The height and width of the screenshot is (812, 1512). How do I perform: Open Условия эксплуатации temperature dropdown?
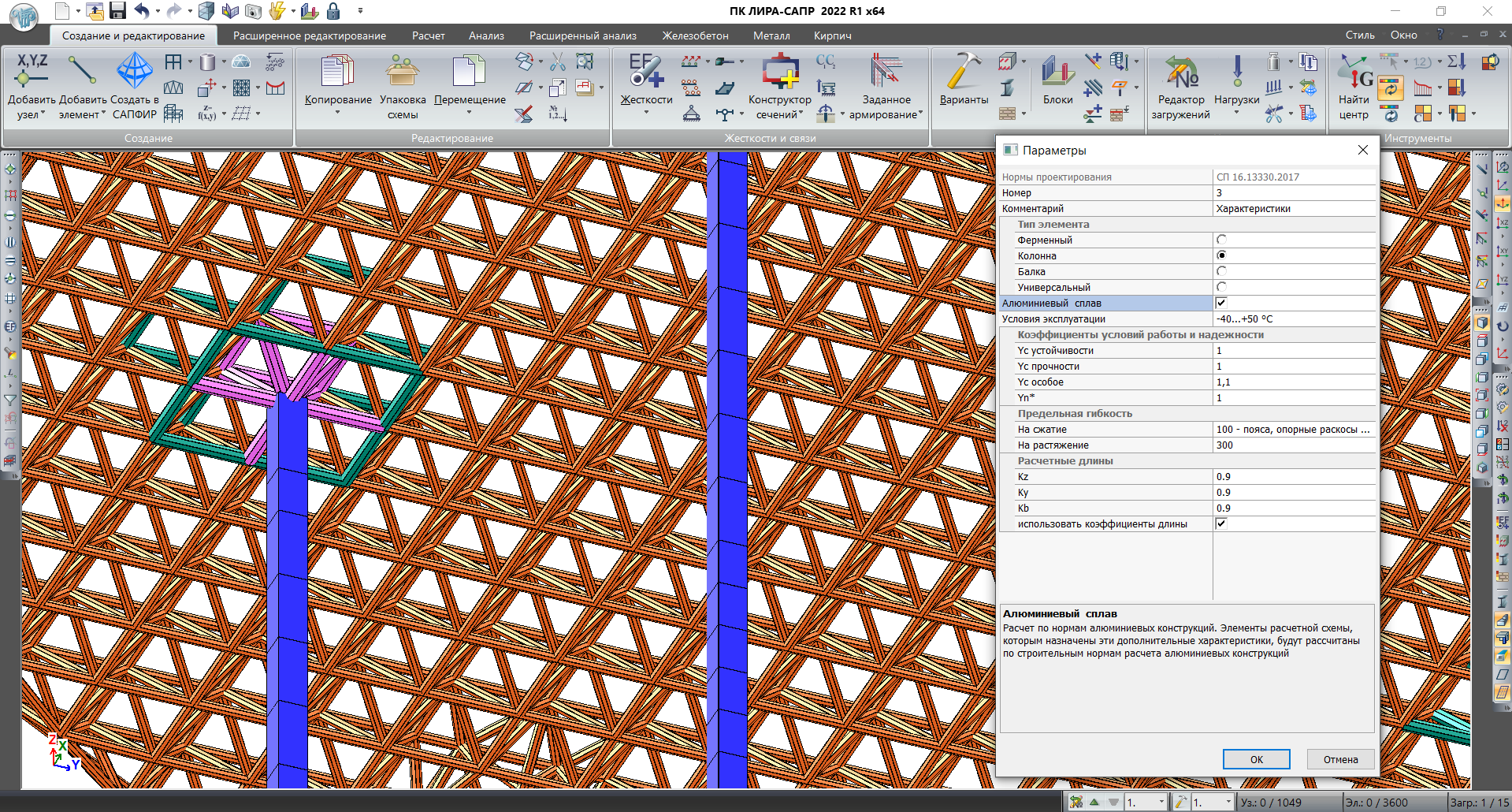(x=1294, y=319)
